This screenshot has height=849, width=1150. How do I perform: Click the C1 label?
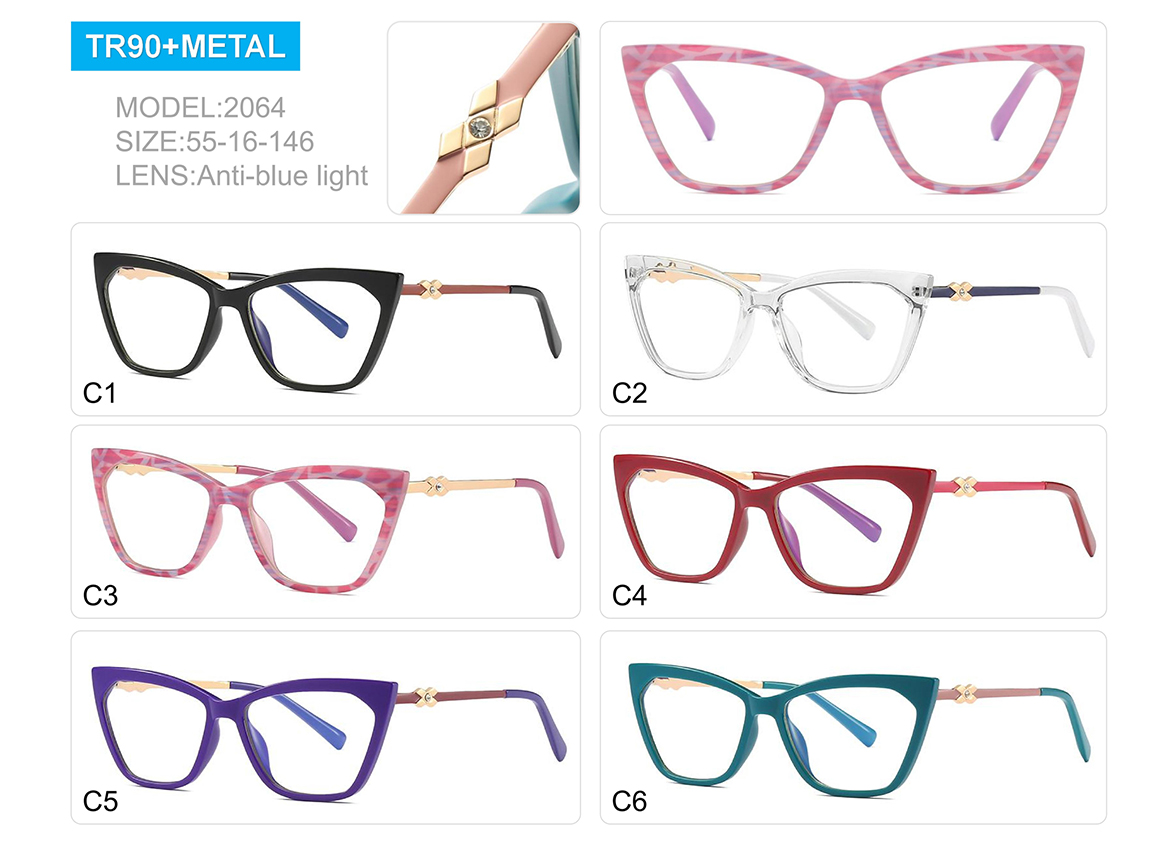pos(100,394)
